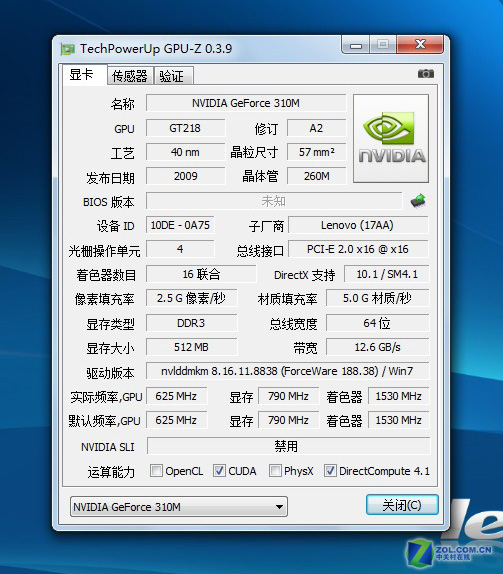The height and width of the screenshot is (574, 503).
Task: Click the bus width field 64 位
Action: click(377, 323)
